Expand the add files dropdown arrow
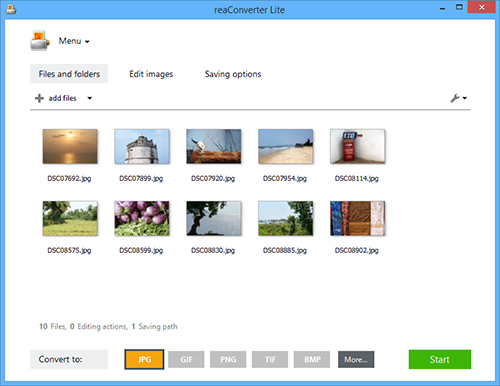This screenshot has height=386, width=500. point(90,98)
